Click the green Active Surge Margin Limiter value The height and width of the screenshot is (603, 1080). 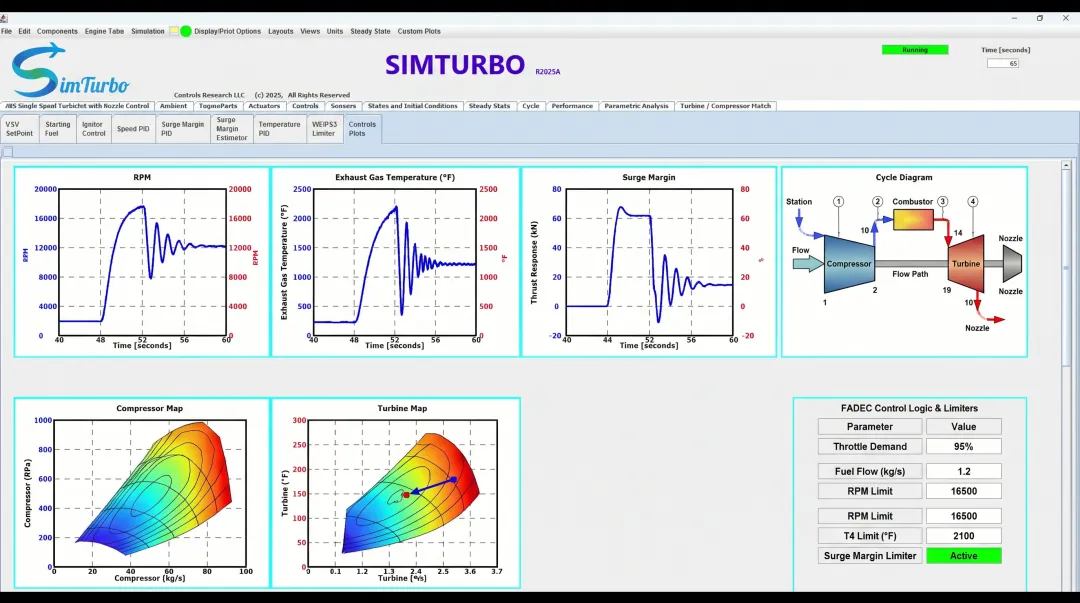coord(964,555)
